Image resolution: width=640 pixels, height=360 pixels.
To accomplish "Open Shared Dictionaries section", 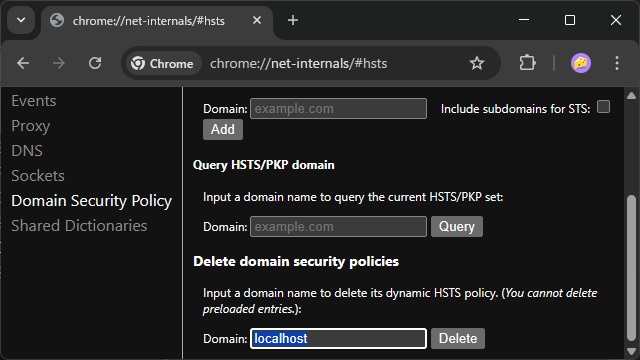I will (79, 226).
